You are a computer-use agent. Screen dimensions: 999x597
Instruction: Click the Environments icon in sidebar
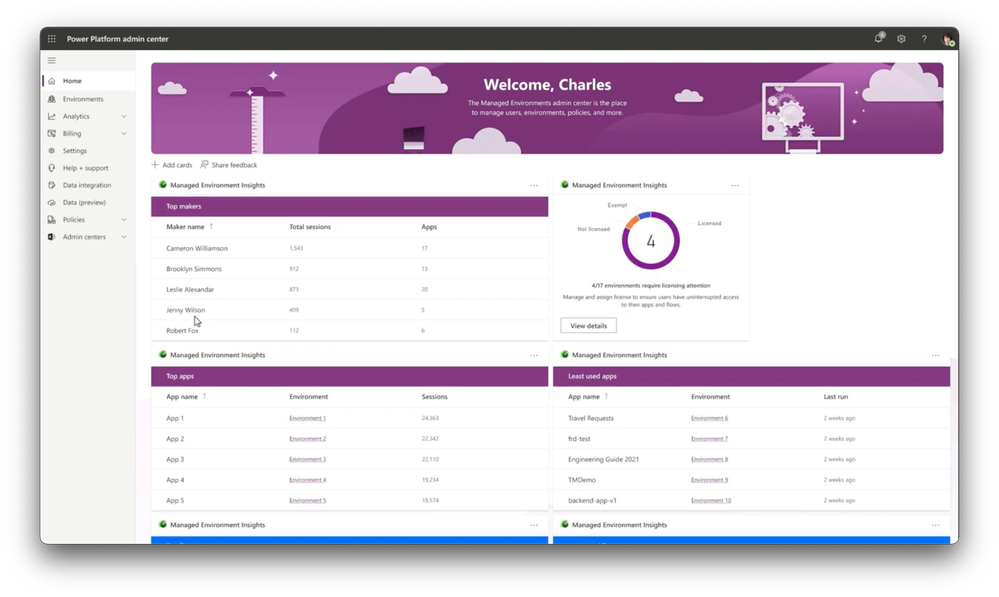[52, 99]
